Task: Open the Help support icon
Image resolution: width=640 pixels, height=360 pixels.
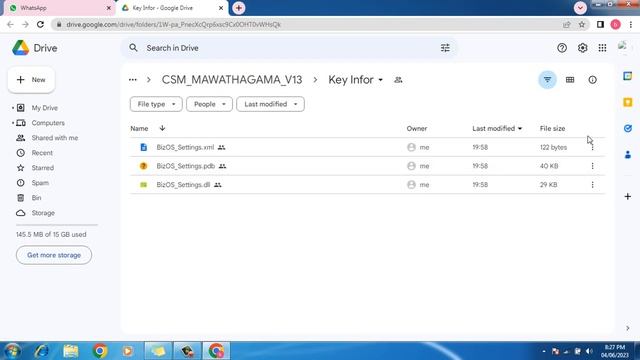Action: (x=562, y=48)
